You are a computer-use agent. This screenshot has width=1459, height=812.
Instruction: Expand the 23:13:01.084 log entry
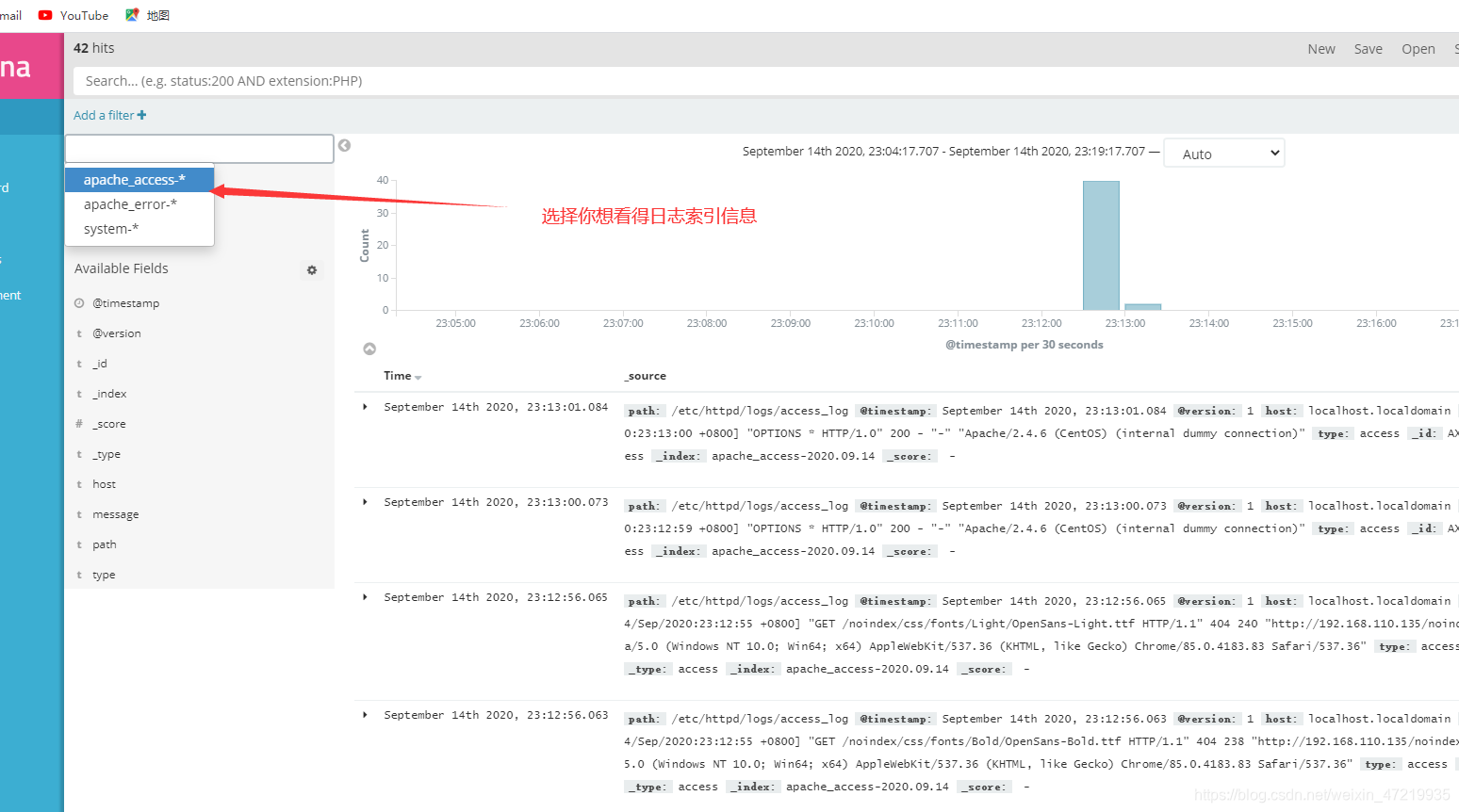click(x=366, y=407)
